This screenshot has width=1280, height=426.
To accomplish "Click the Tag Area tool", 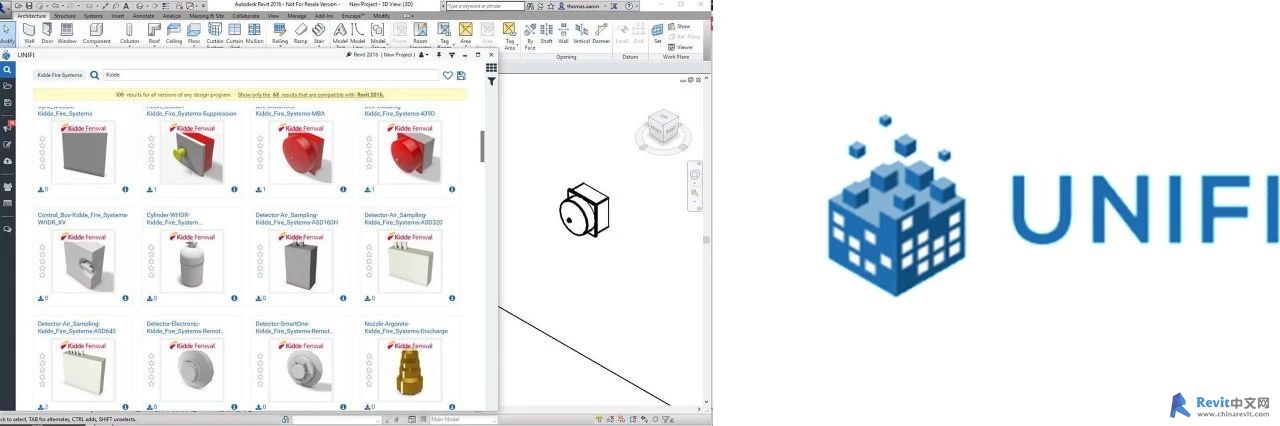I will coord(510,37).
